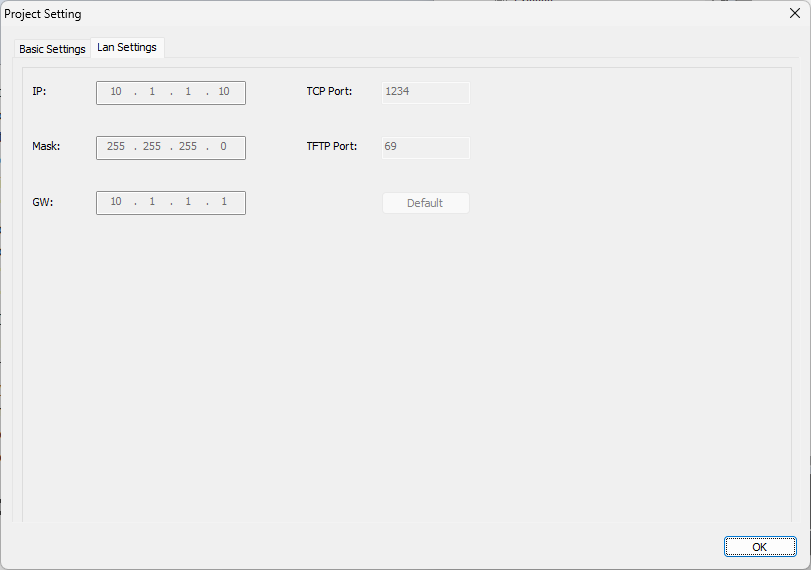This screenshot has height=570, width=811.
Task: Click the third octet of the Mask field
Action: tap(188, 147)
